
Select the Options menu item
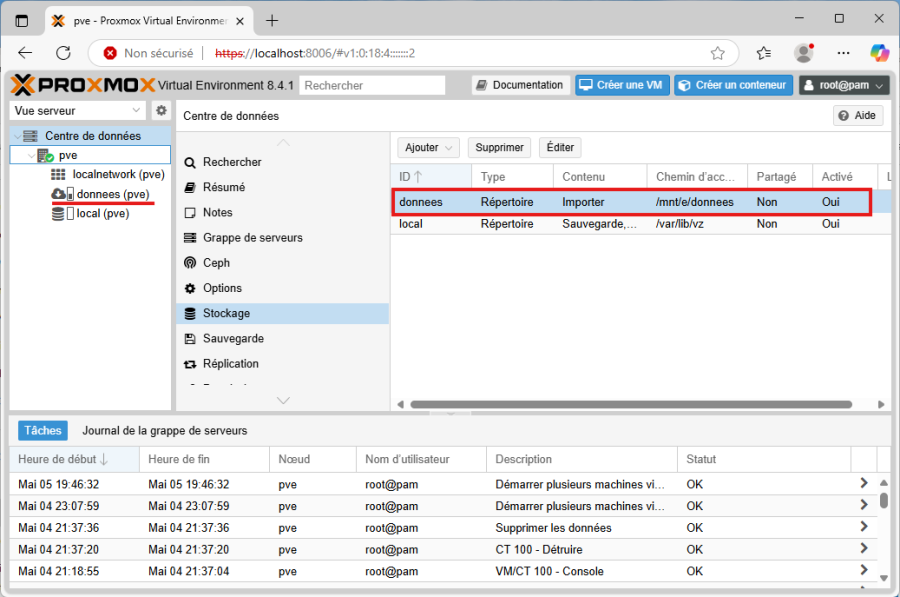pyautogui.click(x=282, y=288)
